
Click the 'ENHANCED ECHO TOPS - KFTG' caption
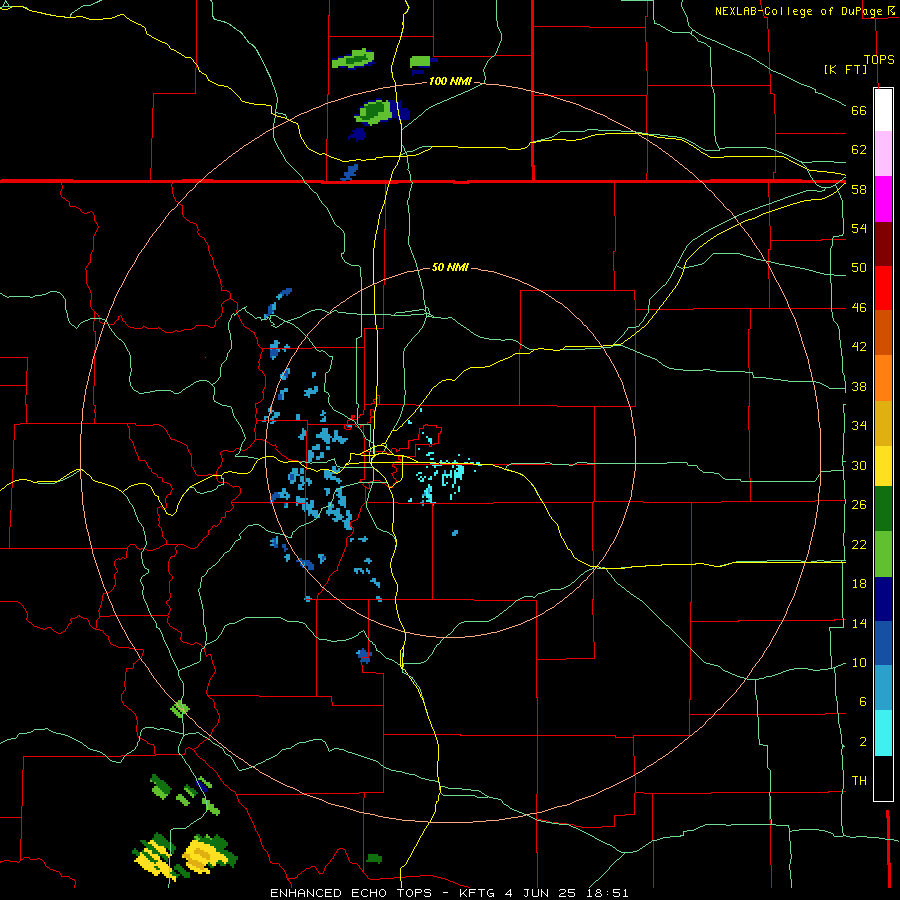click(x=382, y=893)
